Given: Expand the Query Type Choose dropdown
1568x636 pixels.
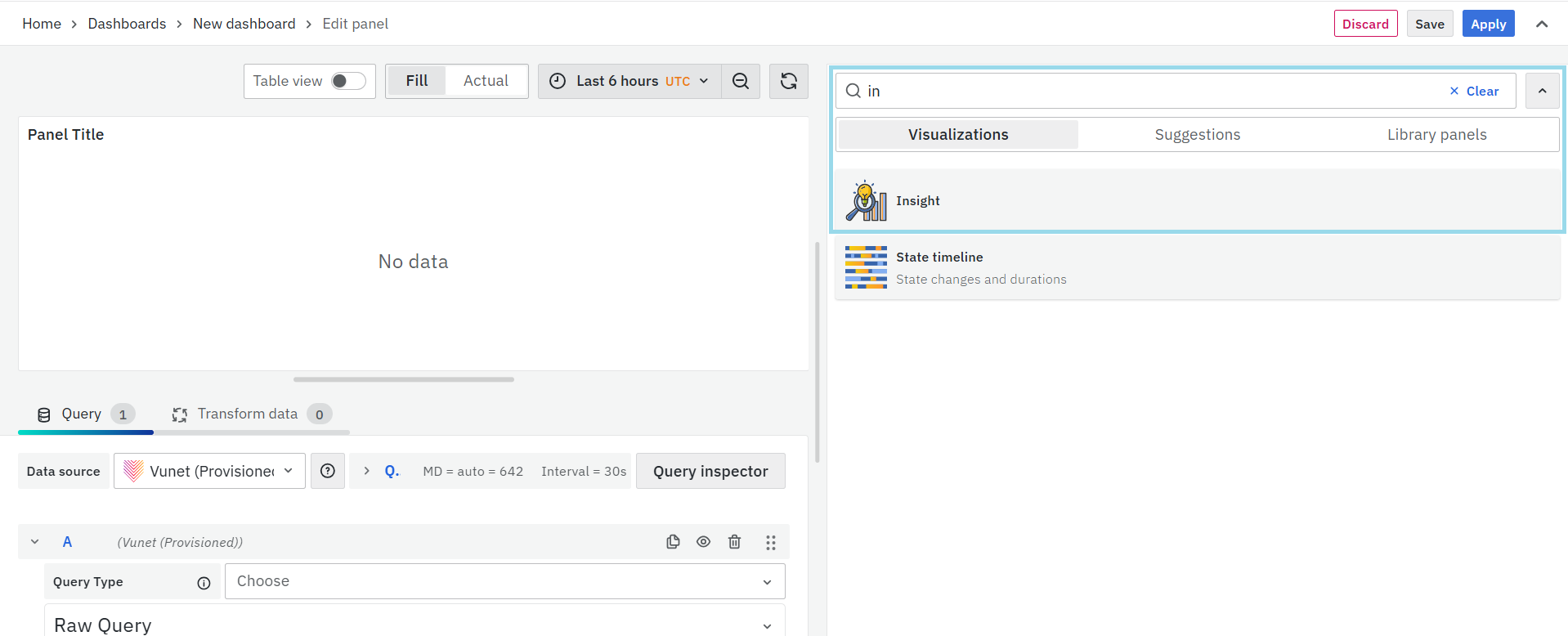Looking at the screenshot, I should pos(504,581).
